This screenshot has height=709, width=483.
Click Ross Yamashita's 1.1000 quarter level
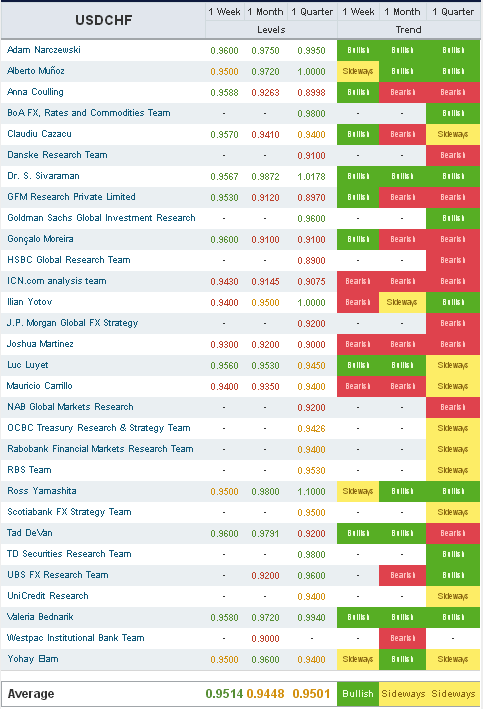[311, 492]
